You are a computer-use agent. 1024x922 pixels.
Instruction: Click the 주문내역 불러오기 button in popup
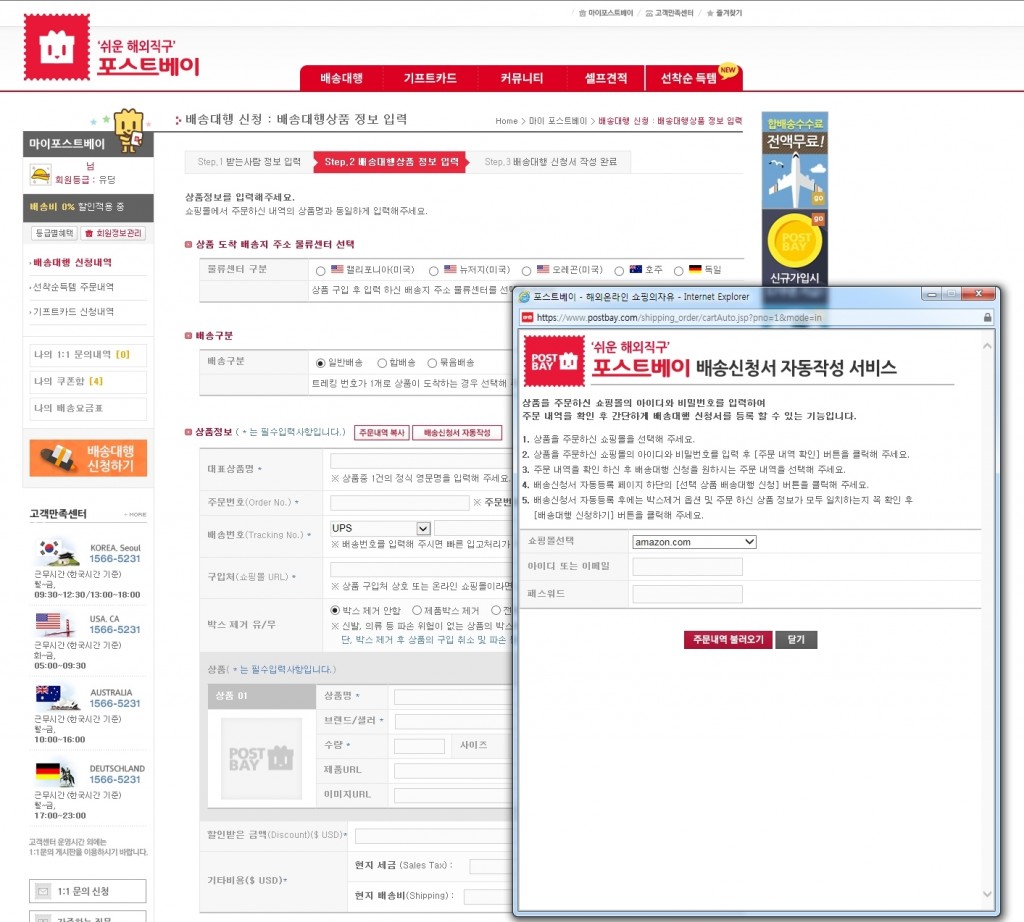point(727,641)
